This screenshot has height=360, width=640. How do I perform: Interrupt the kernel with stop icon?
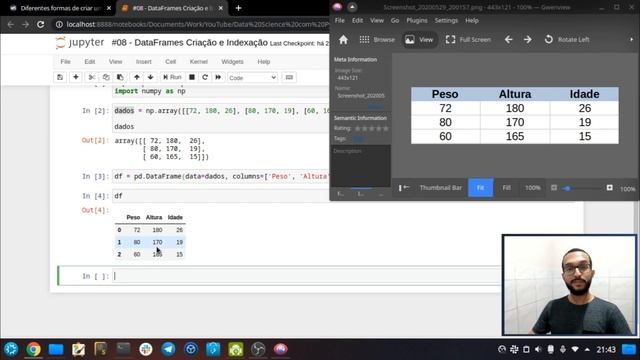tap(191, 77)
